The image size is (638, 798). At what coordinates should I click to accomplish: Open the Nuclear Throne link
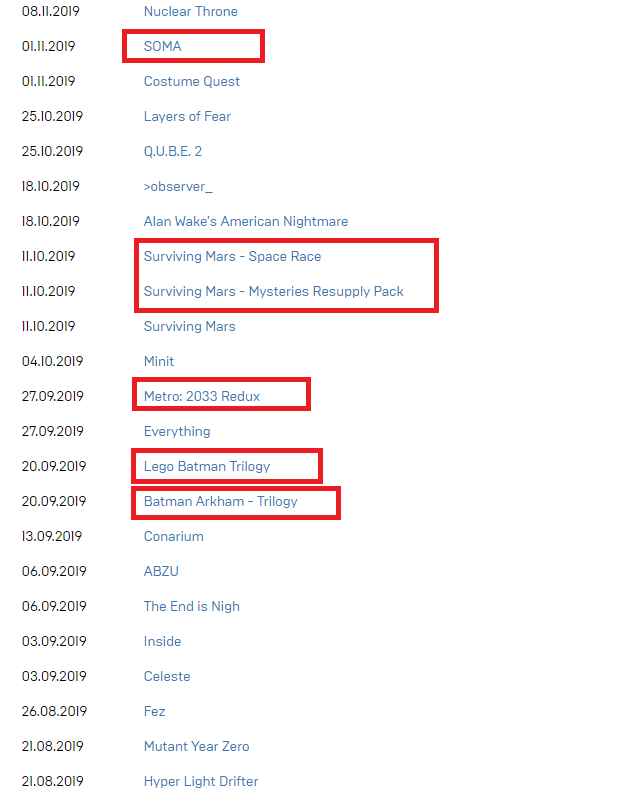[191, 11]
